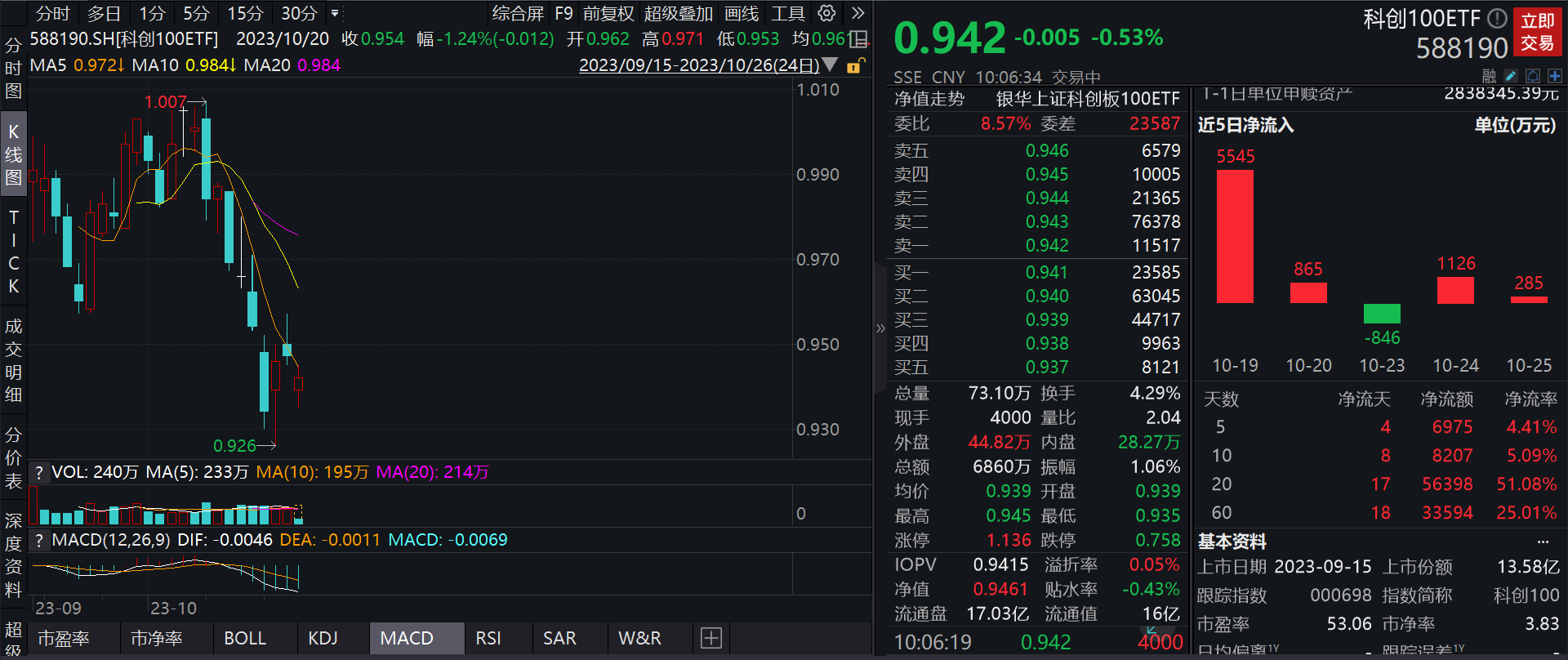1568x660 pixels.
Task: Click the 融 margin trading marker
Action: point(1490,76)
